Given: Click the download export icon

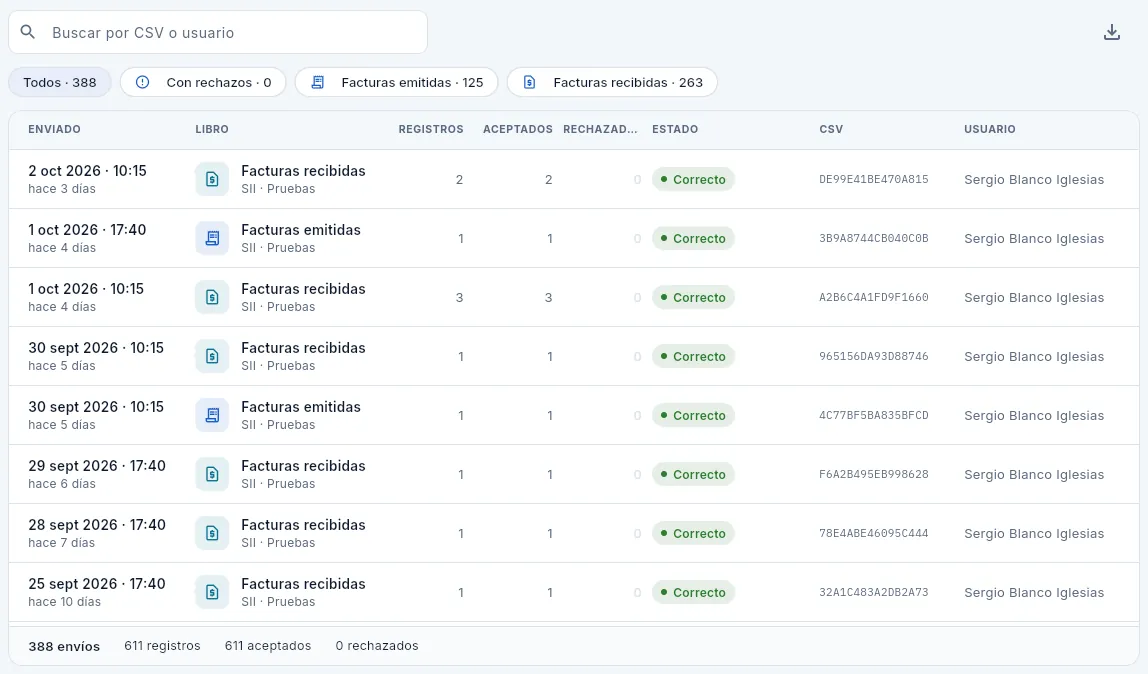Looking at the screenshot, I should (x=1111, y=32).
